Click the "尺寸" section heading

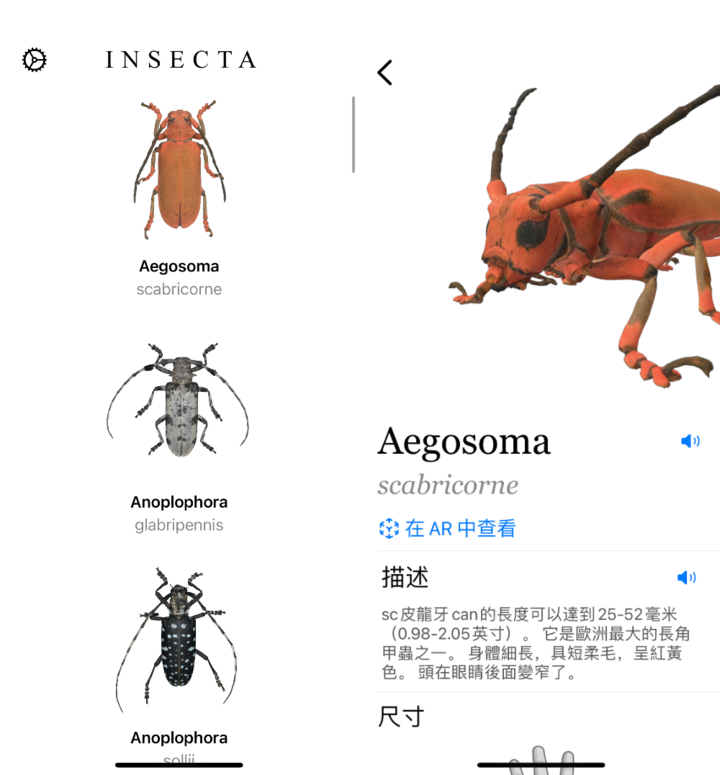401,717
